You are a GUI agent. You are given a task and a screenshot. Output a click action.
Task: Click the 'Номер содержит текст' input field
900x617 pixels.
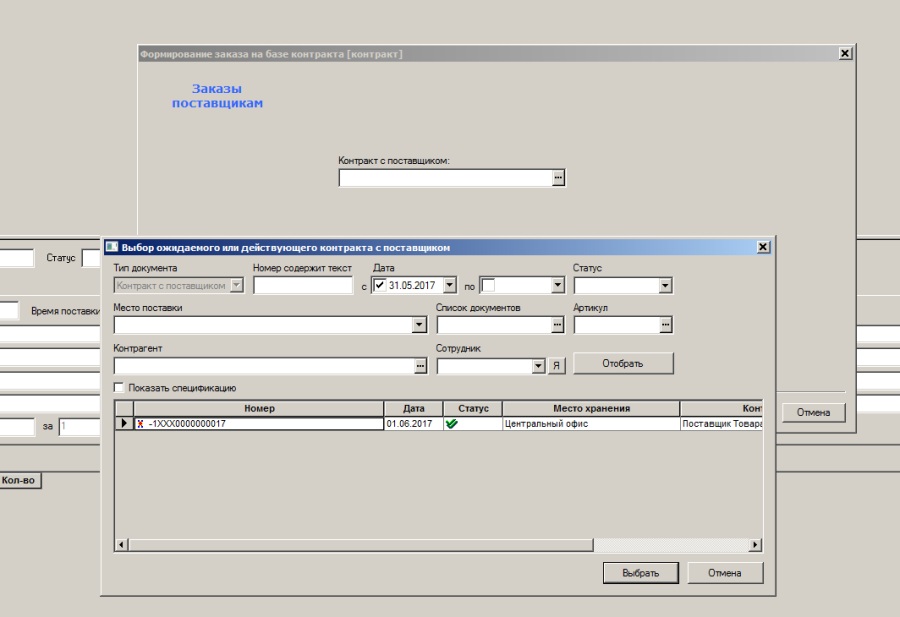[303, 285]
